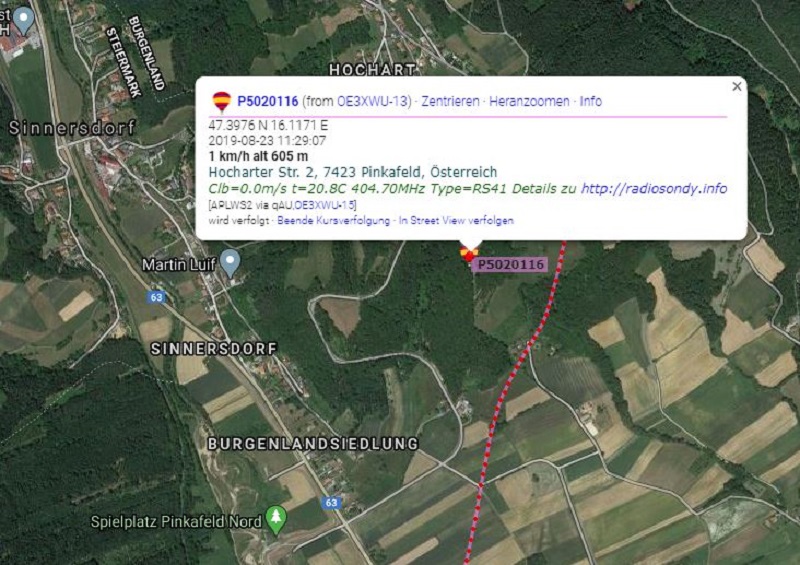Click the upper route 63 road shield
The image size is (800, 565).
pos(156,297)
